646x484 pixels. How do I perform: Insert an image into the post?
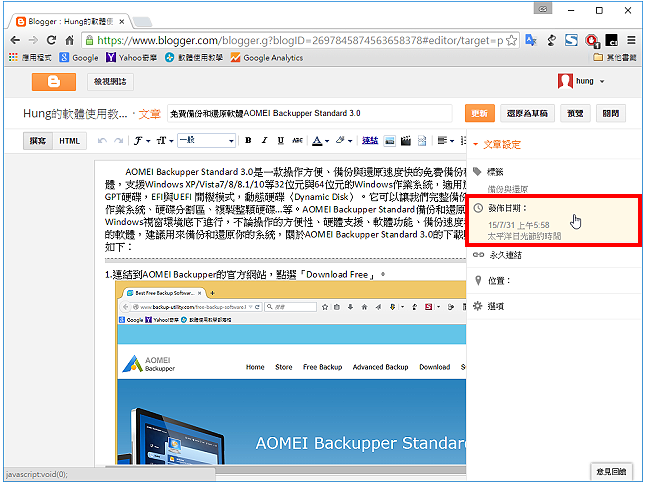(x=389, y=141)
